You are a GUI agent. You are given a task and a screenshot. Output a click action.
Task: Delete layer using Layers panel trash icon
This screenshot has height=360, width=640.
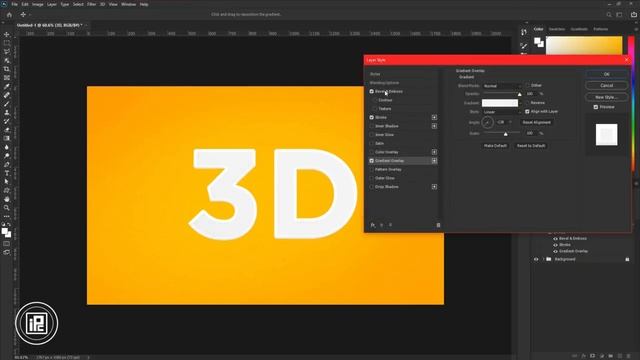(629, 356)
